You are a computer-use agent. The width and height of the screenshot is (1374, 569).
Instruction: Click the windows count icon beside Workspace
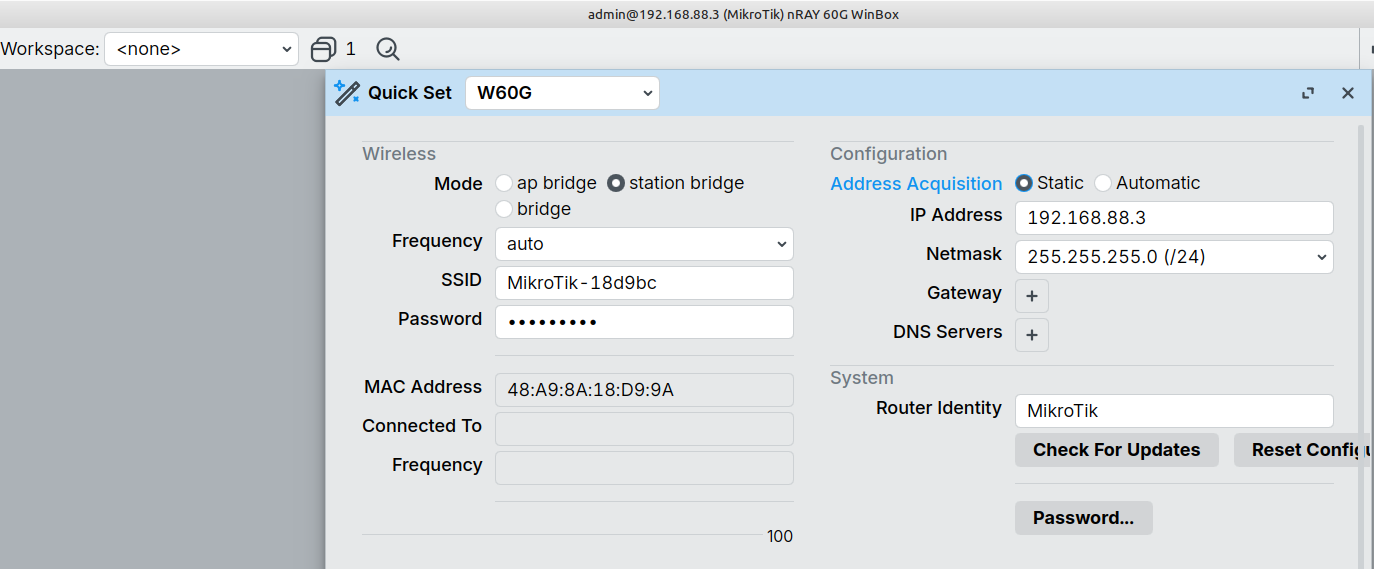[324, 49]
